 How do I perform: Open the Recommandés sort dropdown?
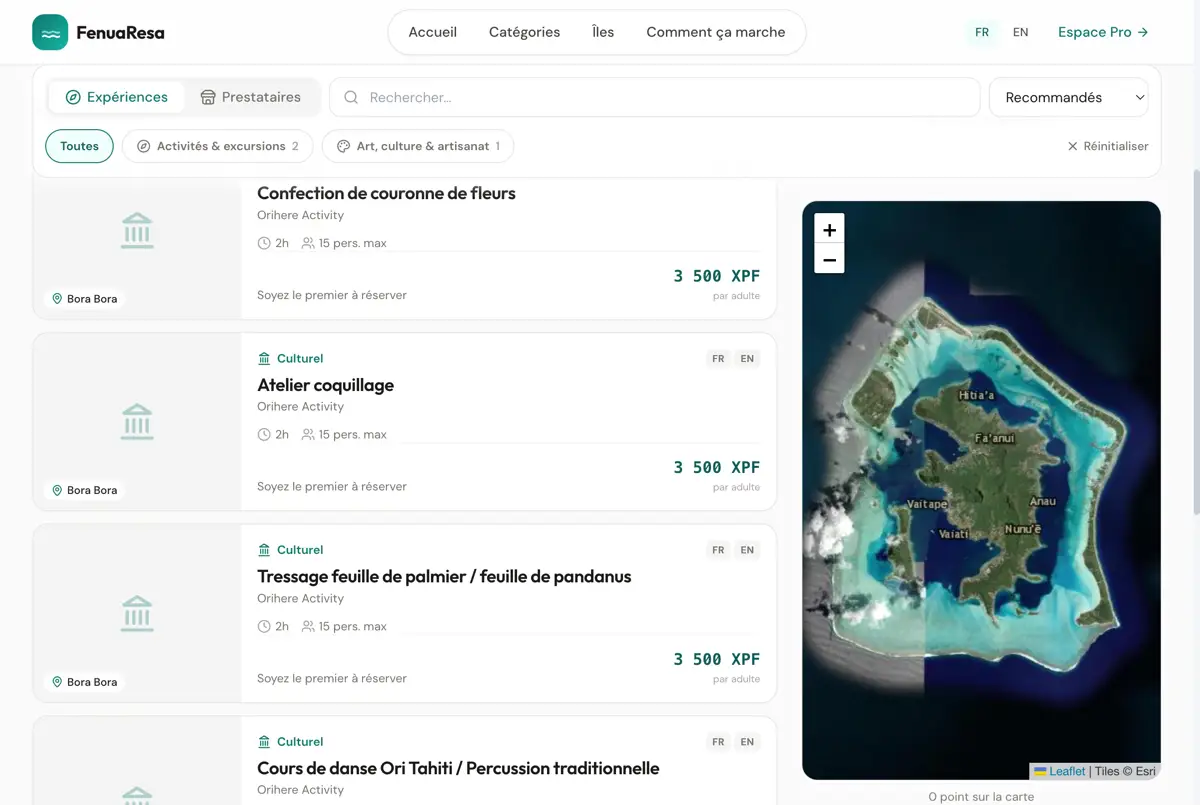click(1069, 97)
